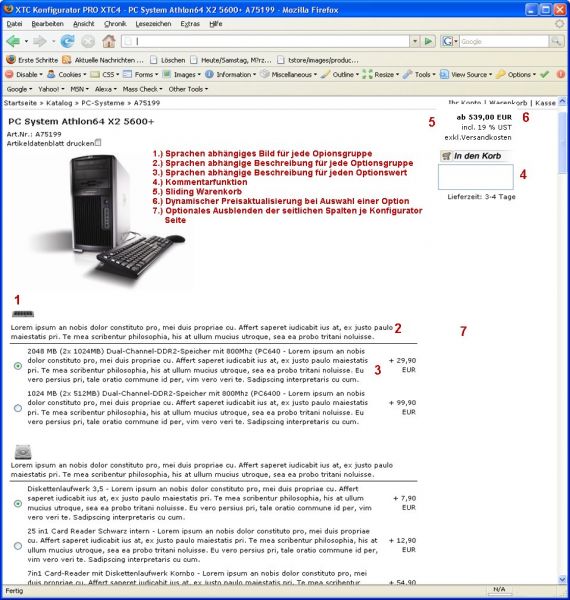Open the Other Tools dropdown
The image size is (570, 600).
coord(188,89)
